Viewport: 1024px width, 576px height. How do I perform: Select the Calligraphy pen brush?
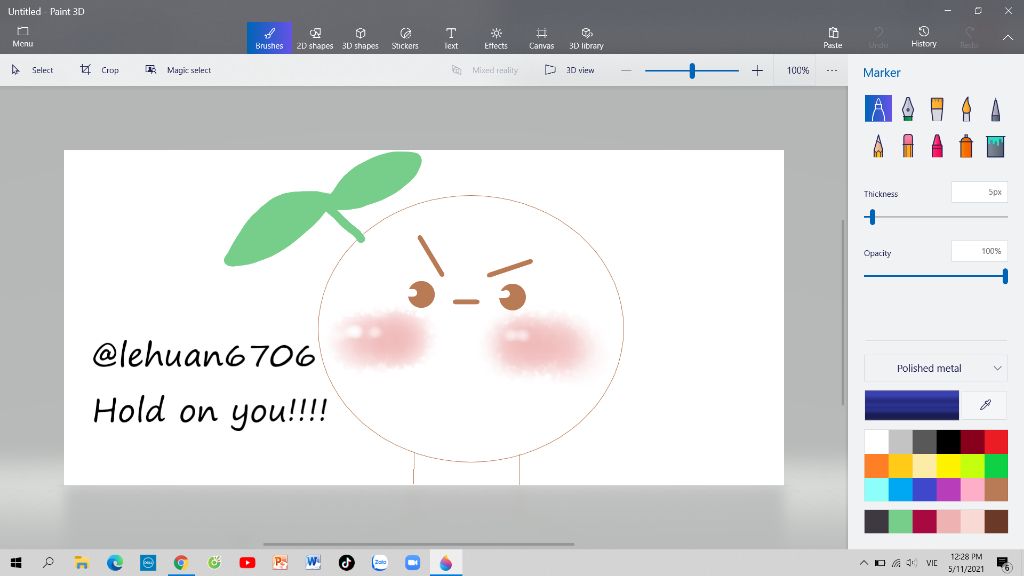tap(907, 108)
